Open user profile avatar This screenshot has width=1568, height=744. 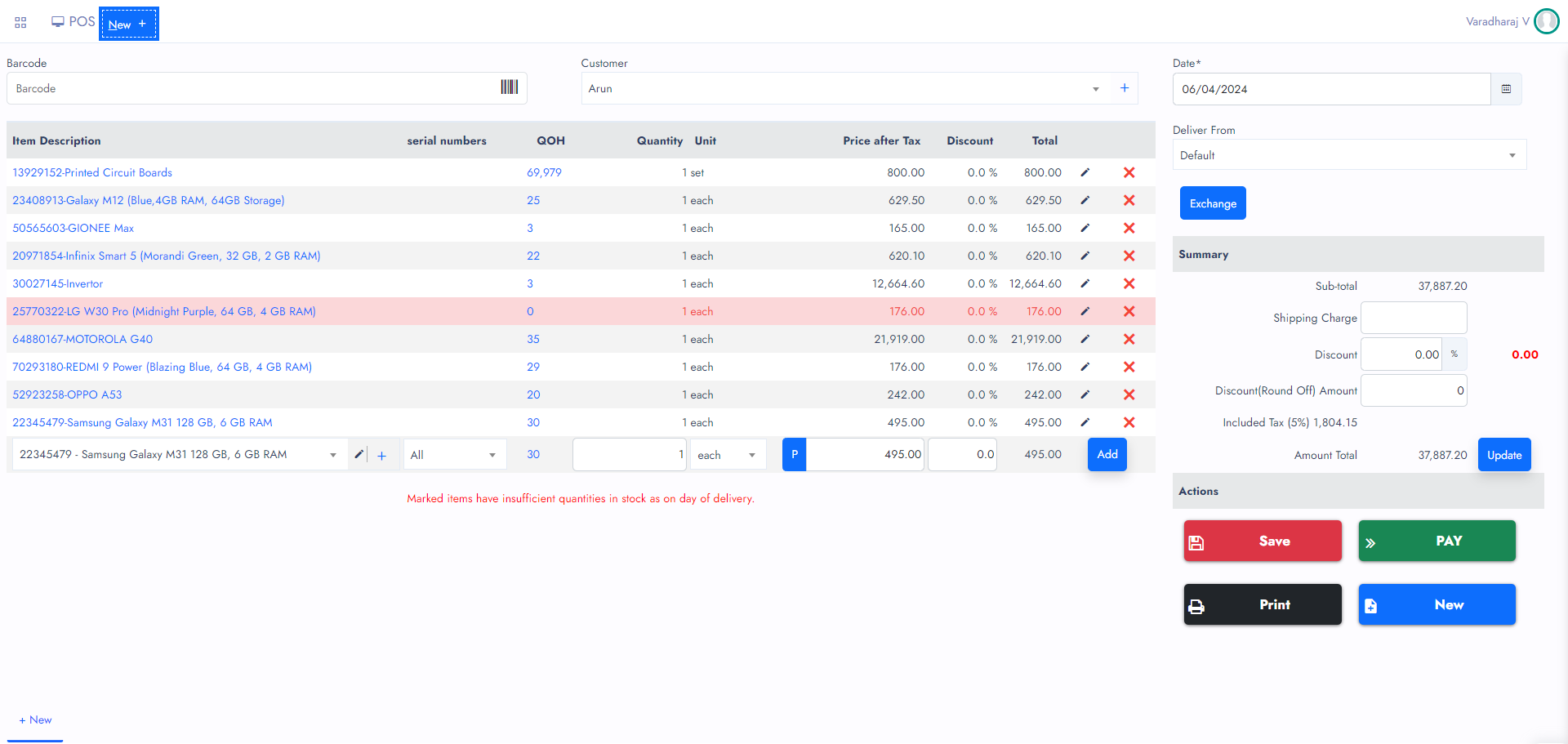pyautogui.click(x=1547, y=21)
